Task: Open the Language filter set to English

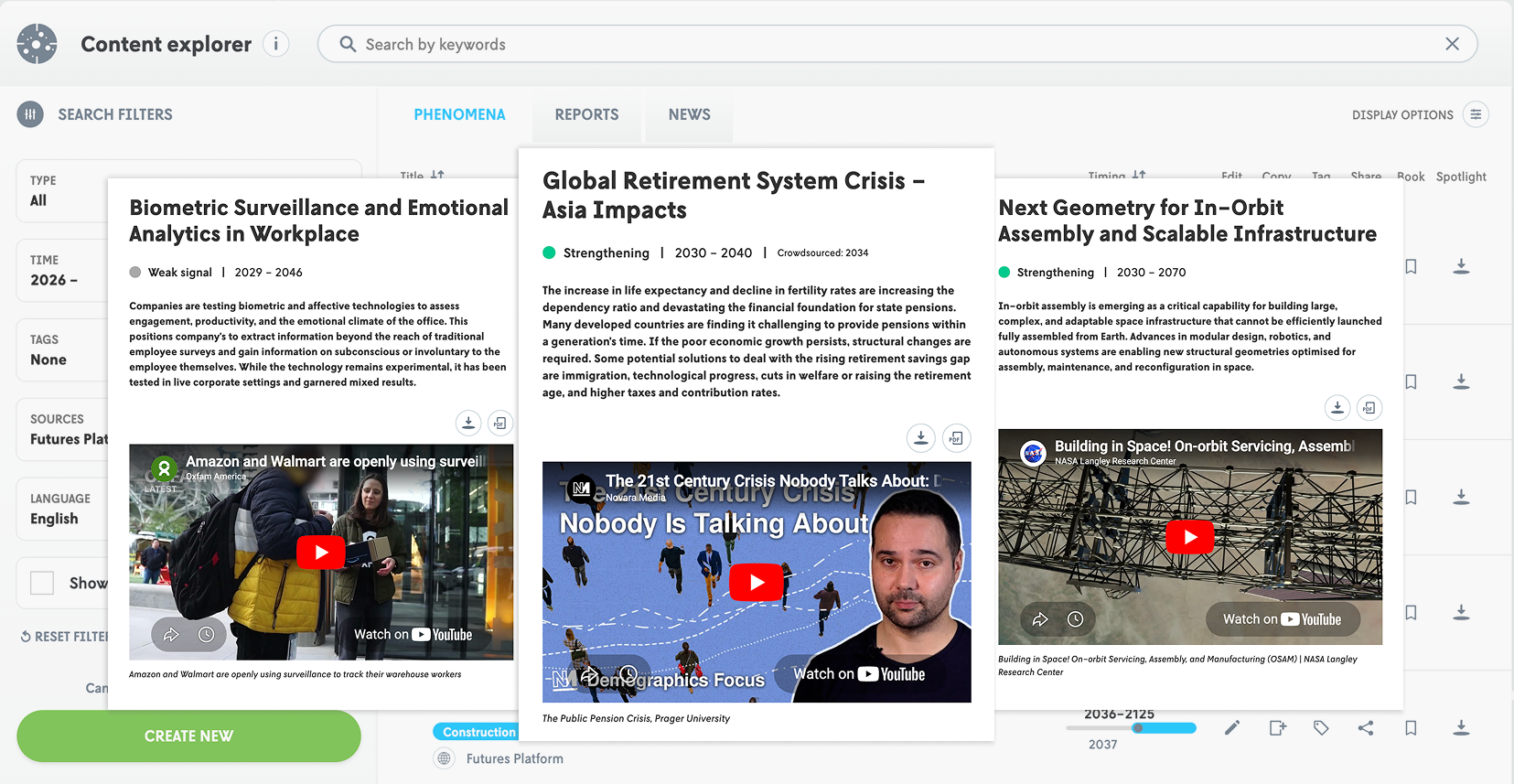Action: coord(62,509)
